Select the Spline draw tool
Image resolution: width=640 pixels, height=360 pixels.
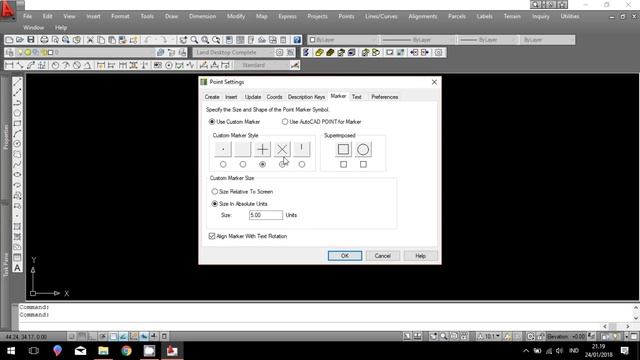[17, 164]
